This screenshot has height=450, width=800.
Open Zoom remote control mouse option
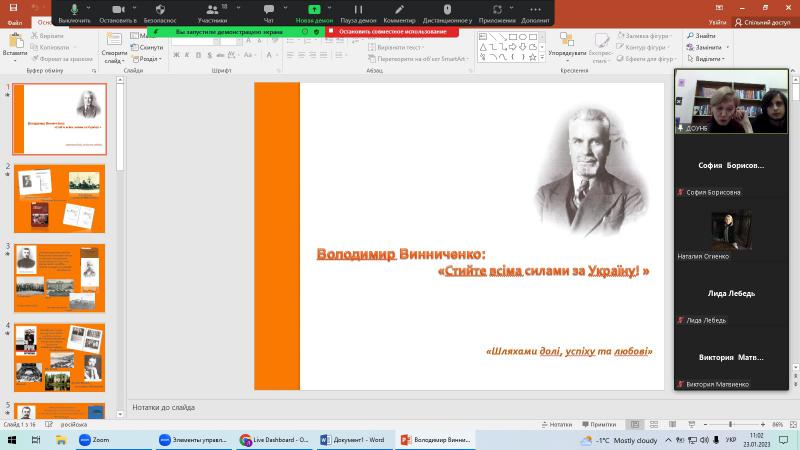(447, 13)
